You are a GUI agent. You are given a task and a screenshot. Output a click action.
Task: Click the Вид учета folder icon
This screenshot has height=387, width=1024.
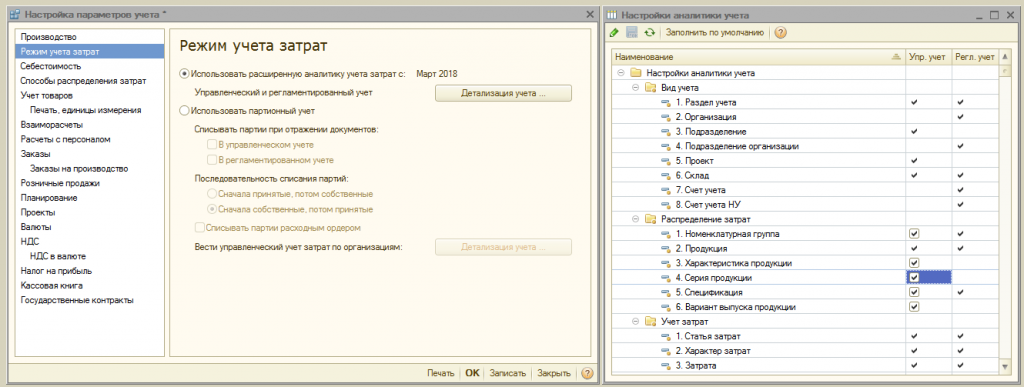click(650, 87)
